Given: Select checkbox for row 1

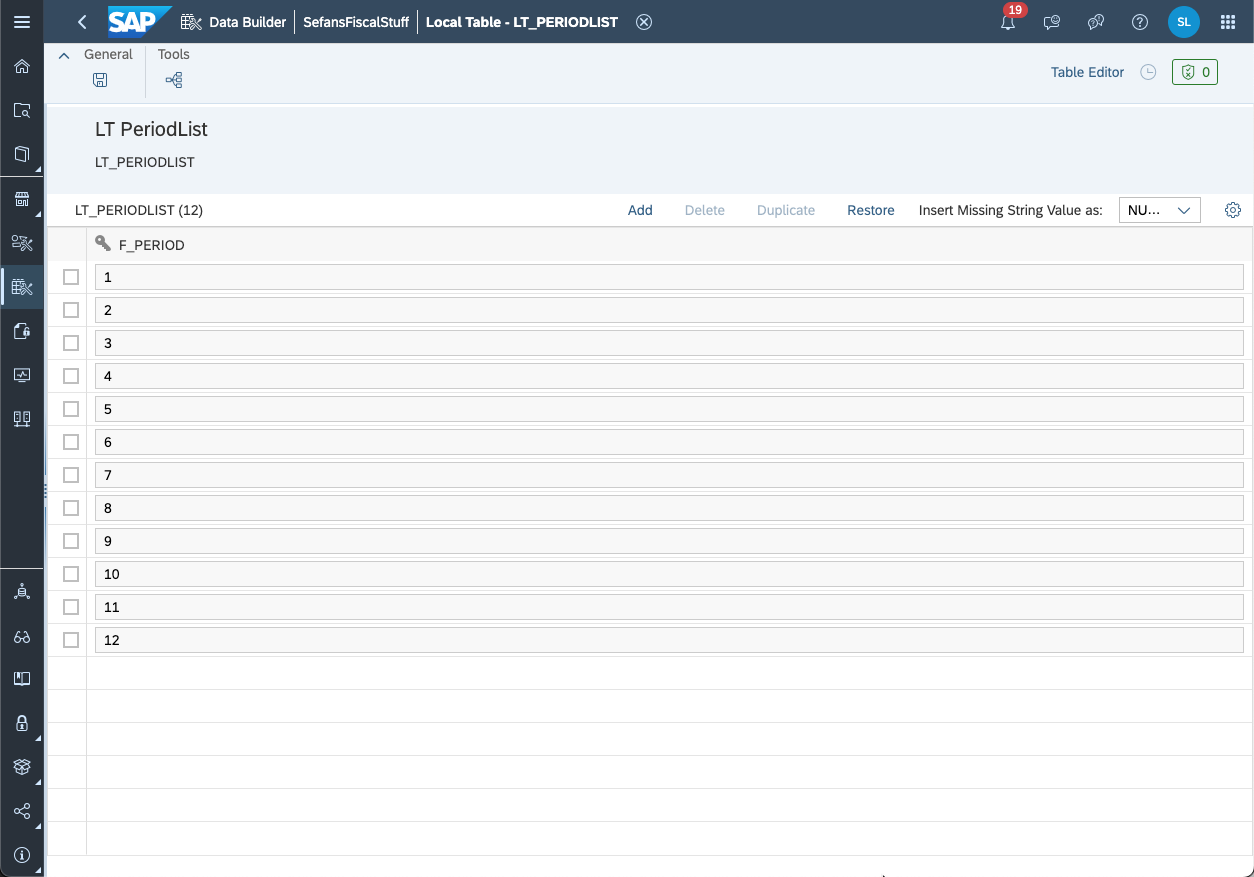Looking at the screenshot, I should (x=71, y=277).
